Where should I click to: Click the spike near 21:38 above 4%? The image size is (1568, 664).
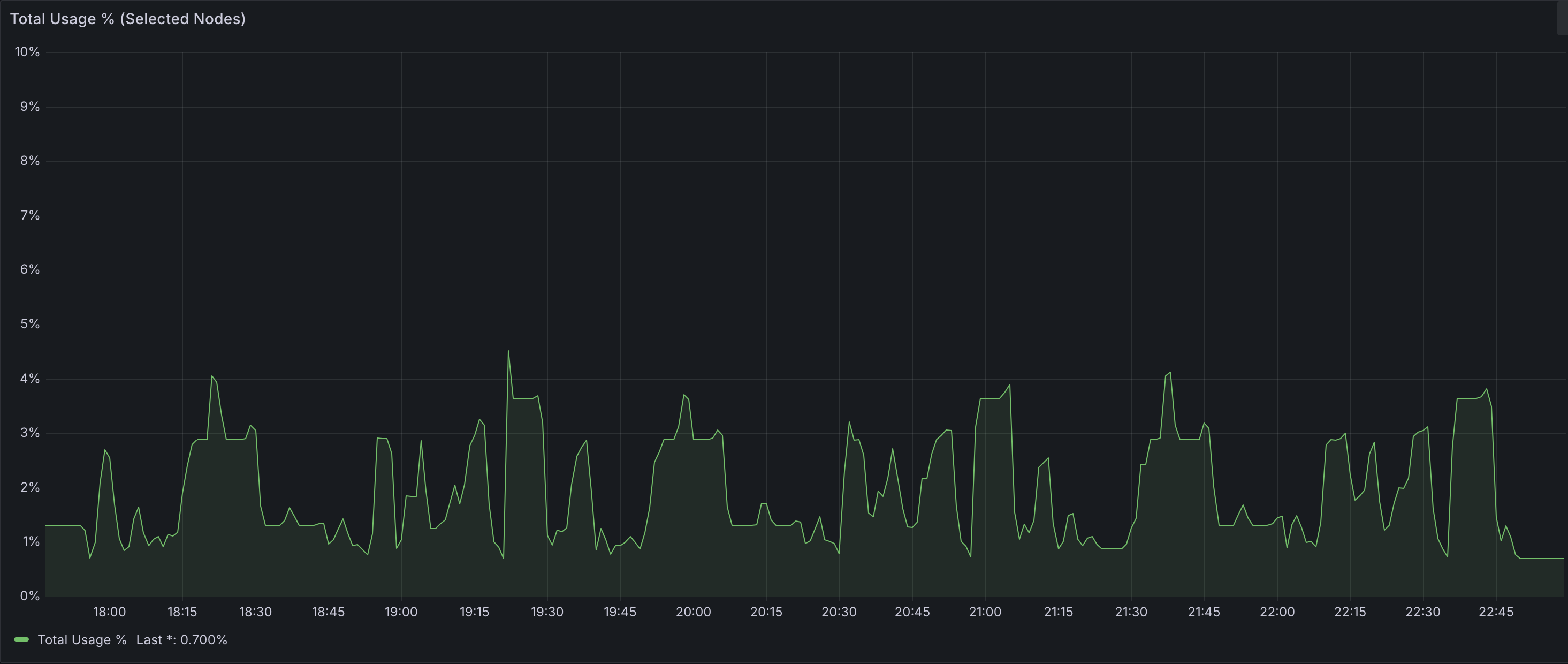pos(1170,373)
